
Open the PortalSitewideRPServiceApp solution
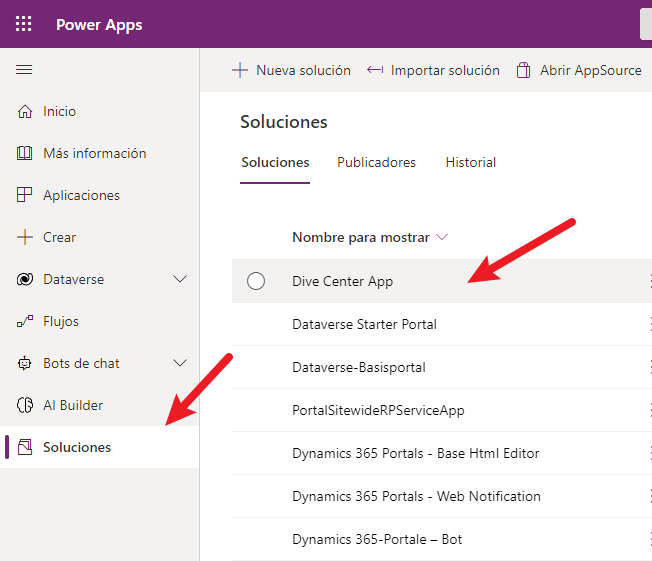[x=378, y=410]
